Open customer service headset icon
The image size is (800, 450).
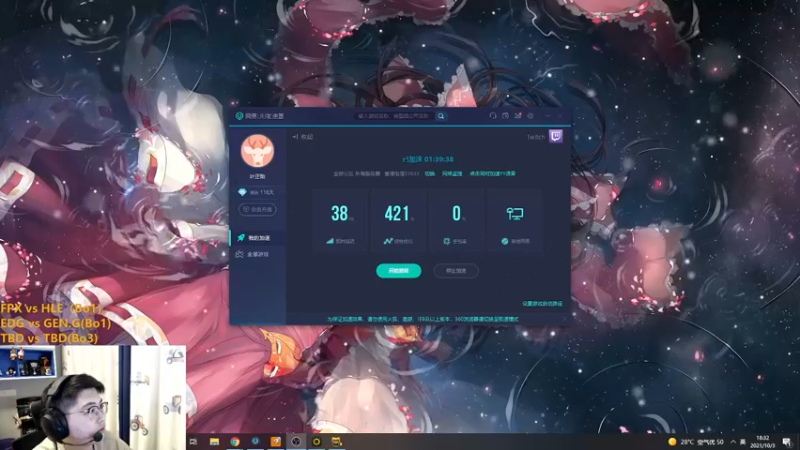tap(493, 116)
